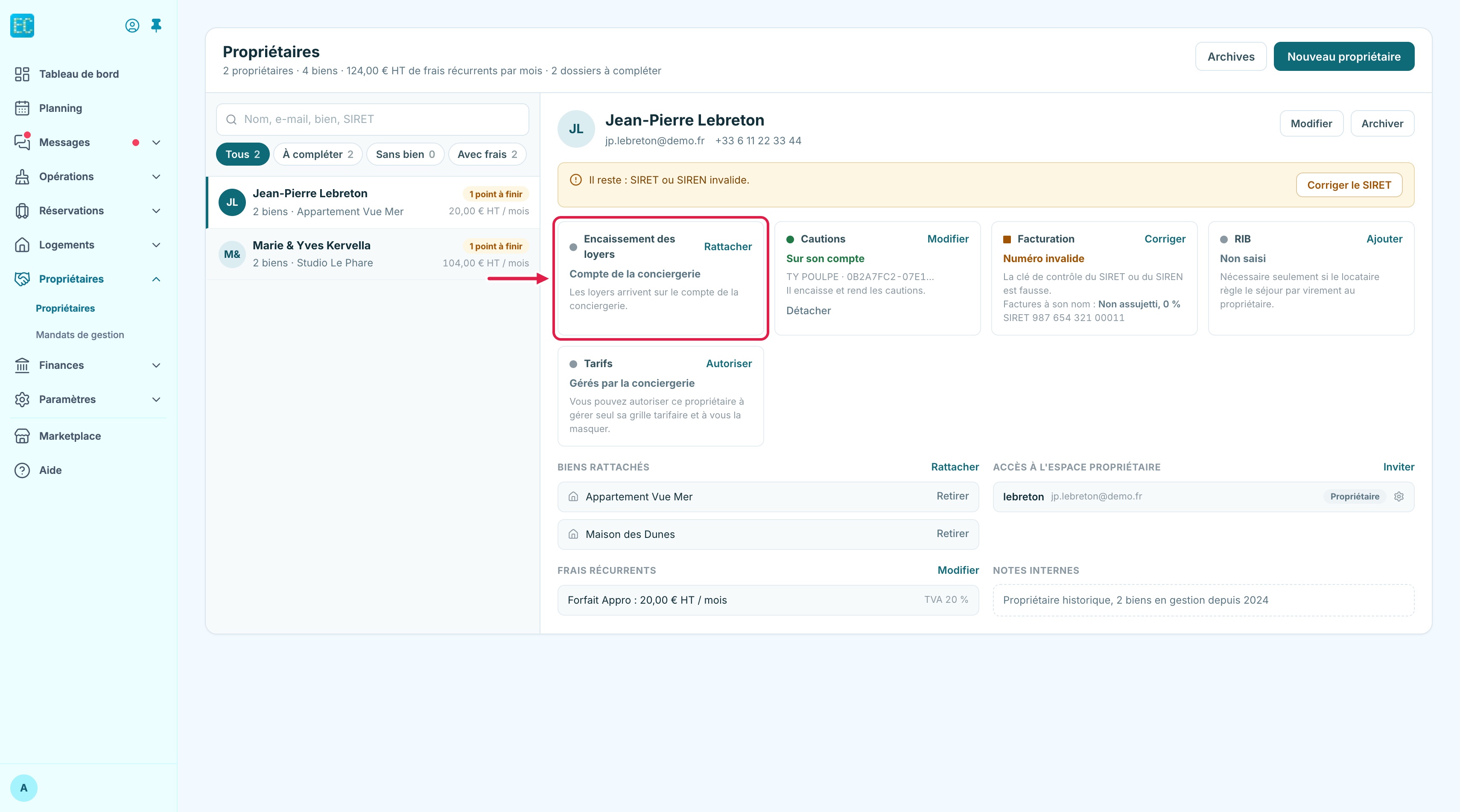Expand the Finances menu chevron

(156, 365)
